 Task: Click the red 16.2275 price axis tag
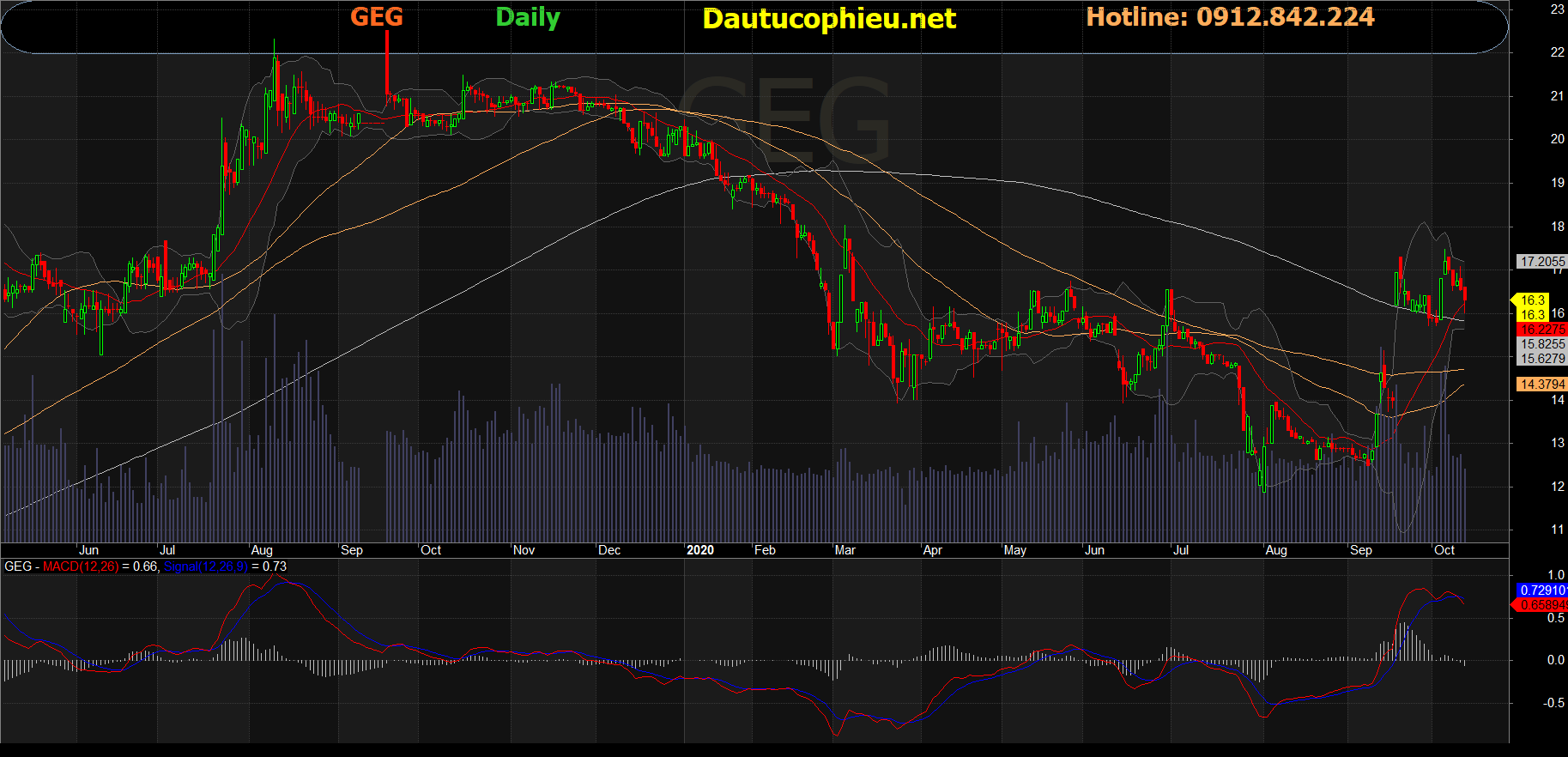pyautogui.click(x=1542, y=330)
